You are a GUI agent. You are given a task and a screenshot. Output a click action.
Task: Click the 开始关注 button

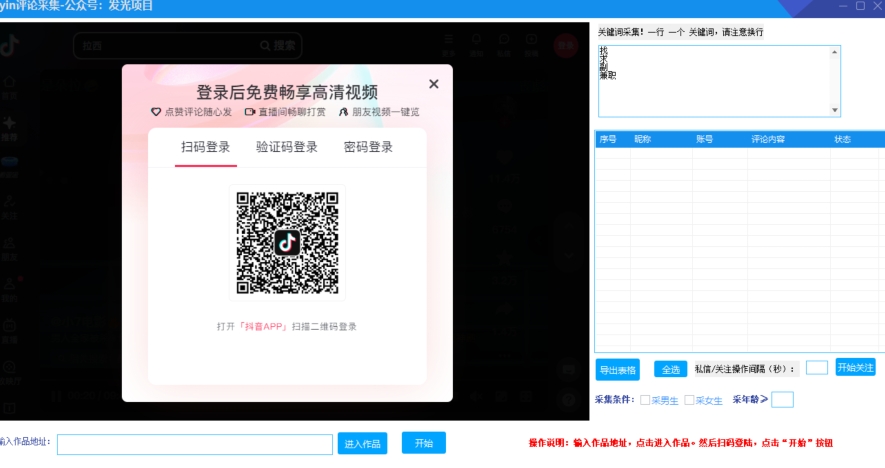click(x=855, y=367)
